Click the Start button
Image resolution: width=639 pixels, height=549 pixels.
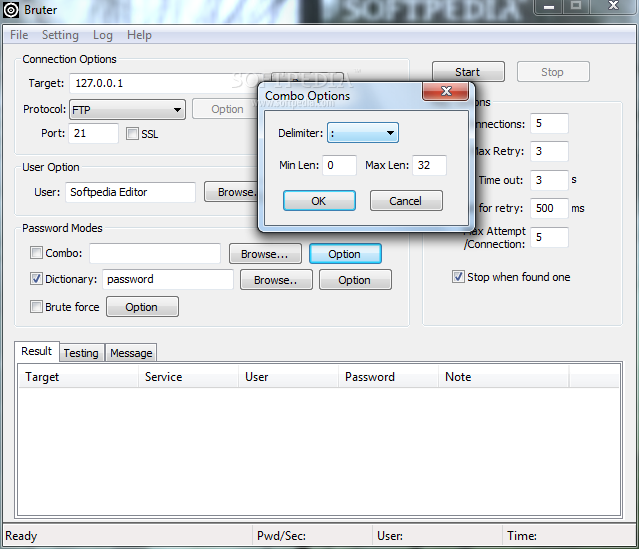click(468, 72)
